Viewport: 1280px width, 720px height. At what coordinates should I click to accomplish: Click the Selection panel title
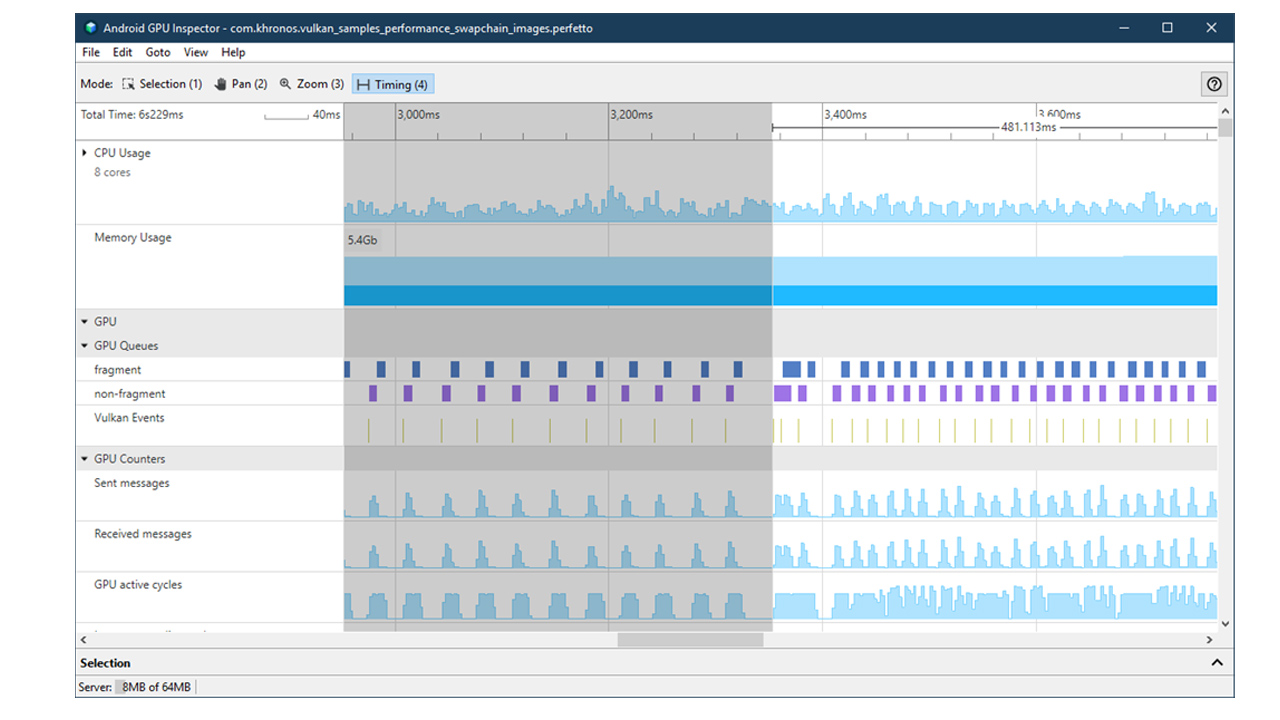[x=105, y=663]
